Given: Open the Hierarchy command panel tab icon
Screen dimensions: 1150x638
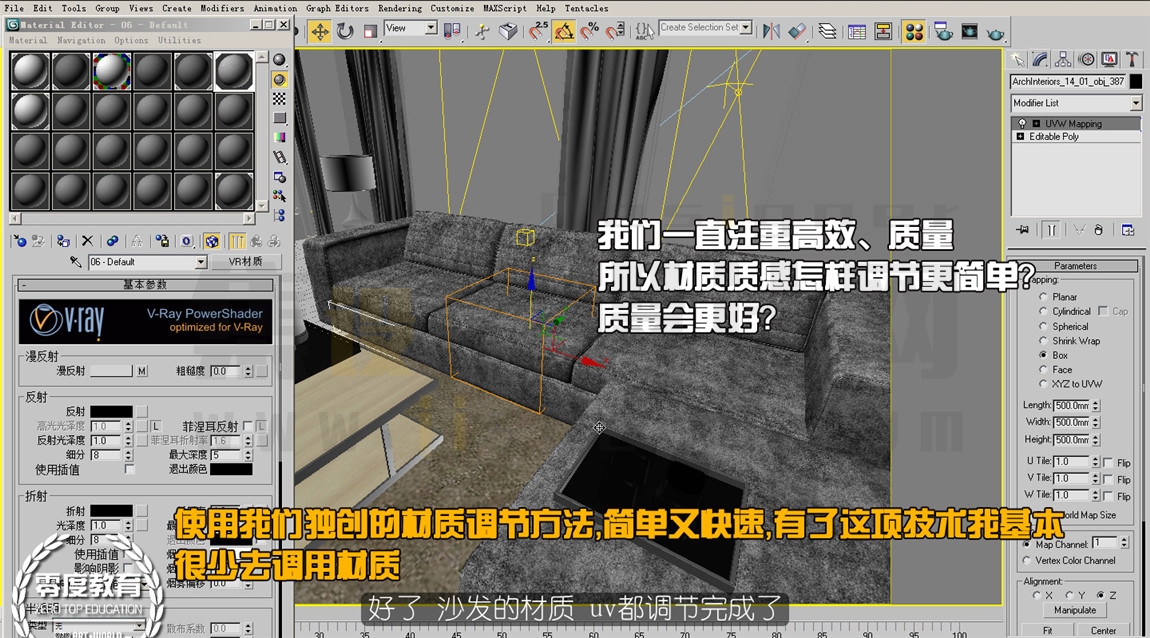Looking at the screenshot, I should (1063, 59).
